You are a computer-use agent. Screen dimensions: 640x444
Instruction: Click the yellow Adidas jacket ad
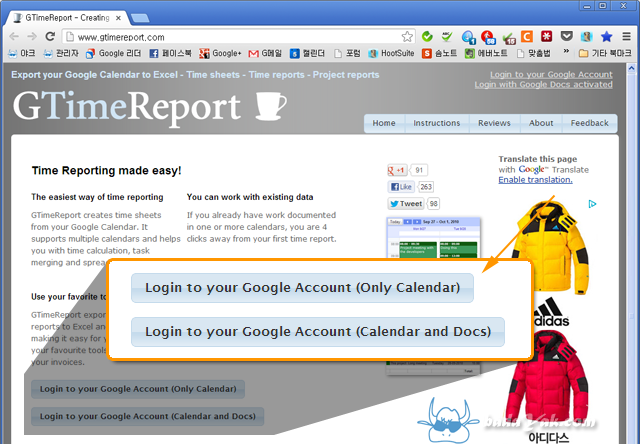pyautogui.click(x=550, y=247)
